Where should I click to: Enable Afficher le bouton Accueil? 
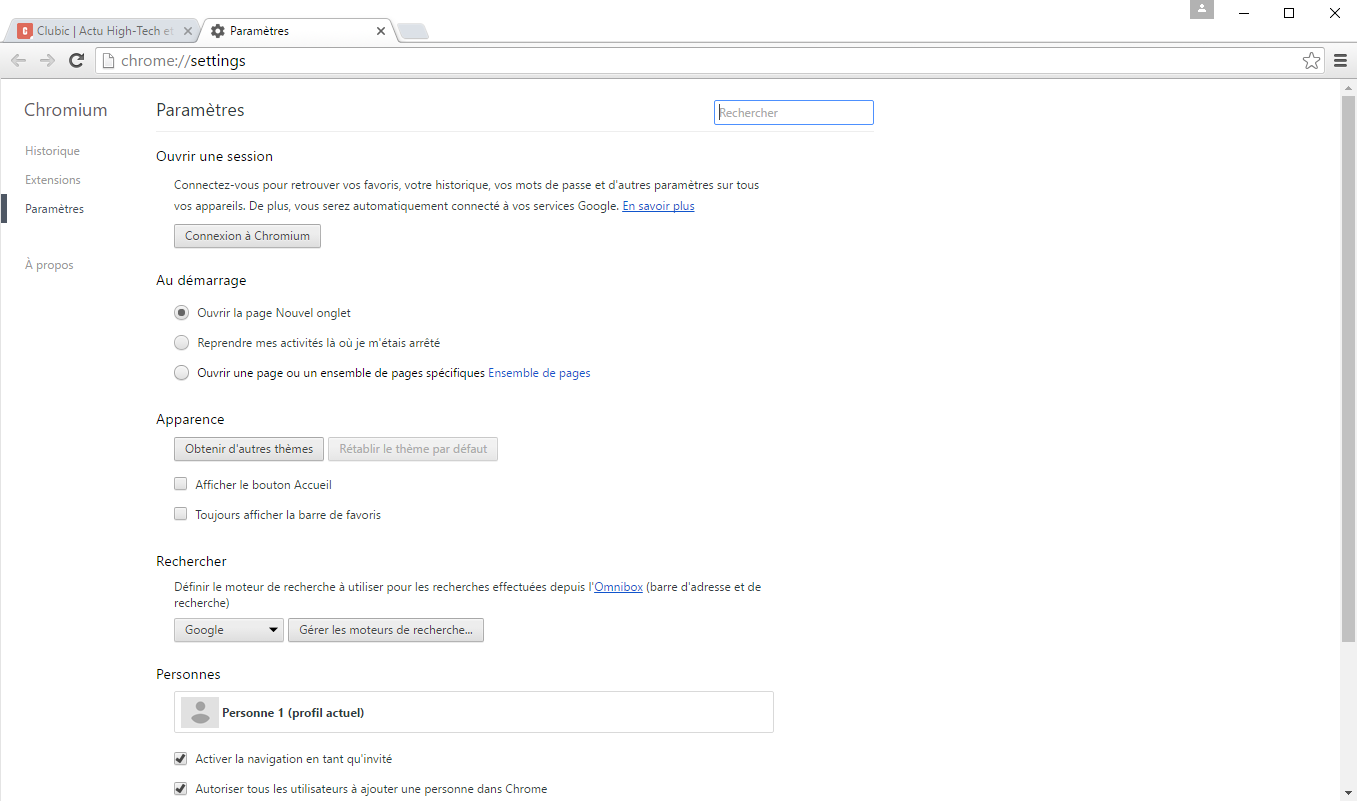coord(180,483)
